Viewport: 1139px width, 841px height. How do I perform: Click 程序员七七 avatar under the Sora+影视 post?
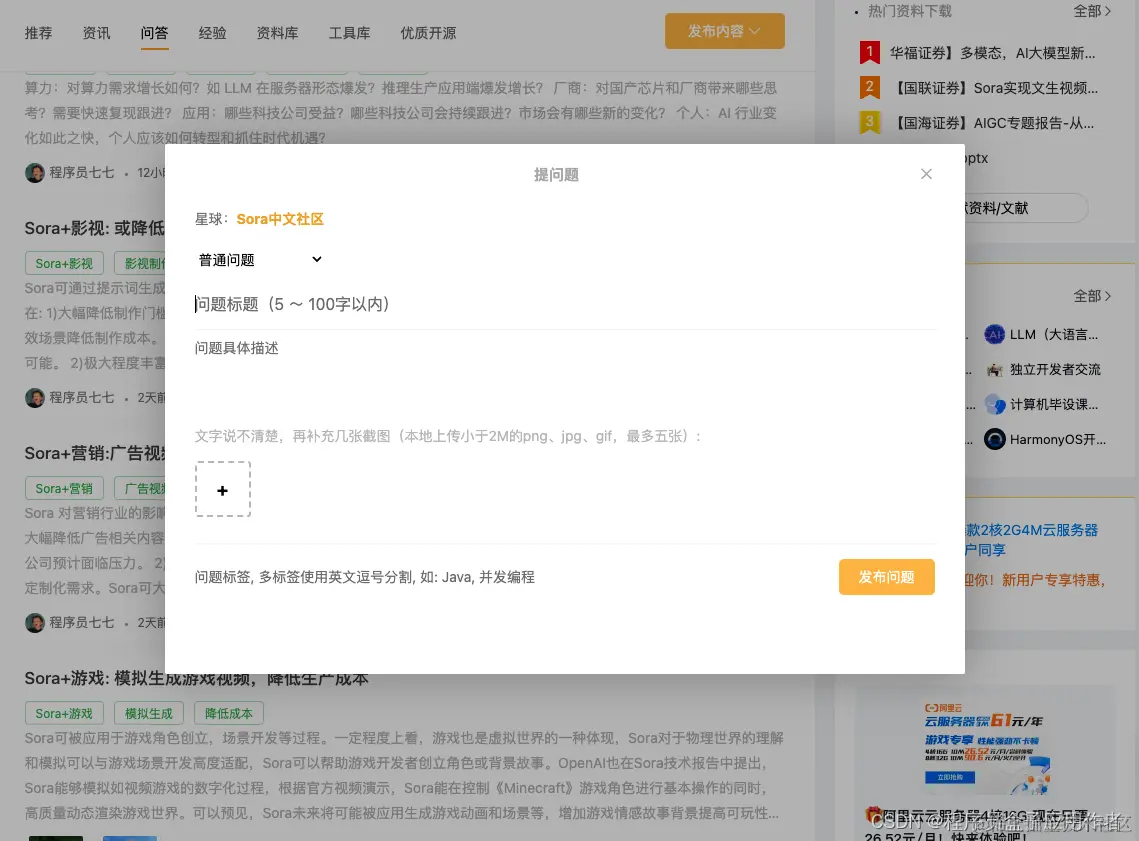pyautogui.click(x=34, y=398)
